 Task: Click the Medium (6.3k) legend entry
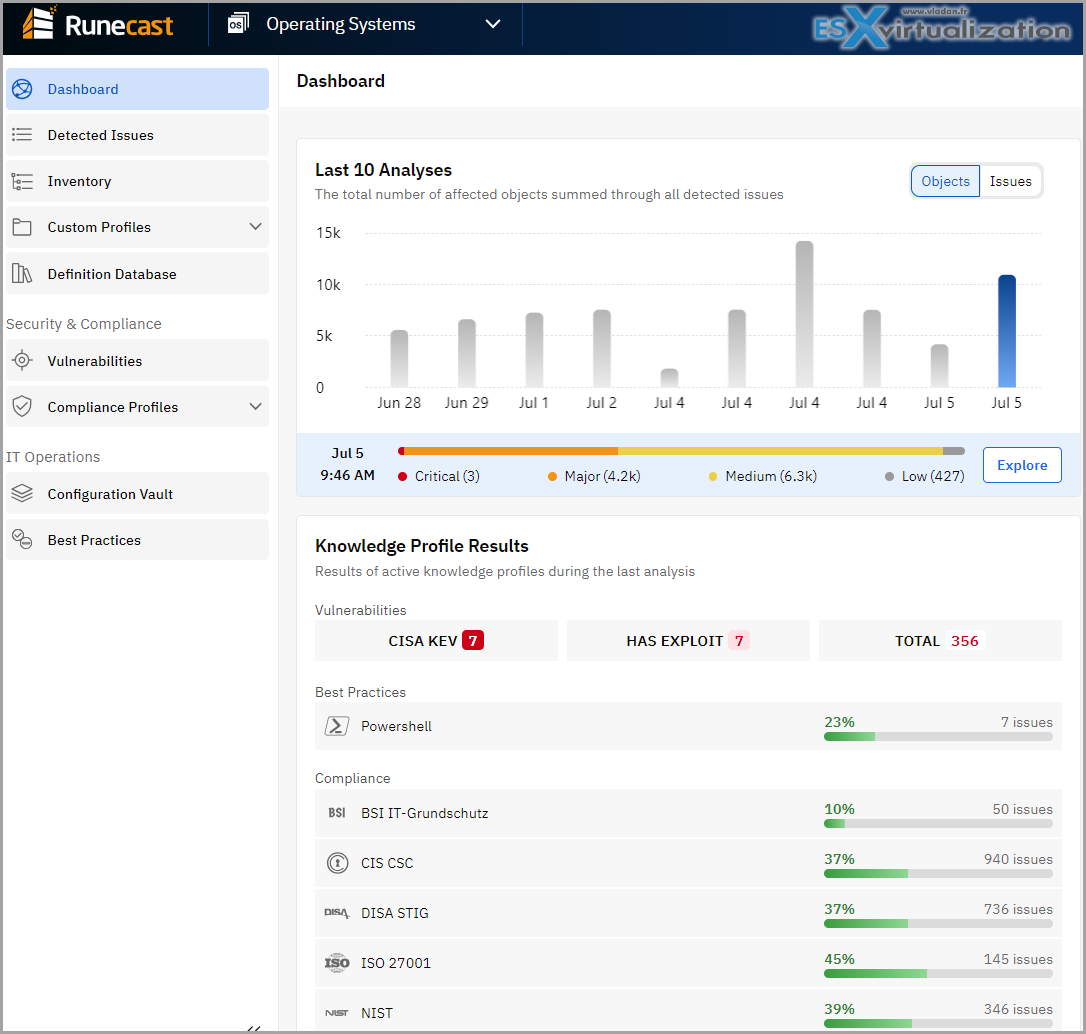763,476
